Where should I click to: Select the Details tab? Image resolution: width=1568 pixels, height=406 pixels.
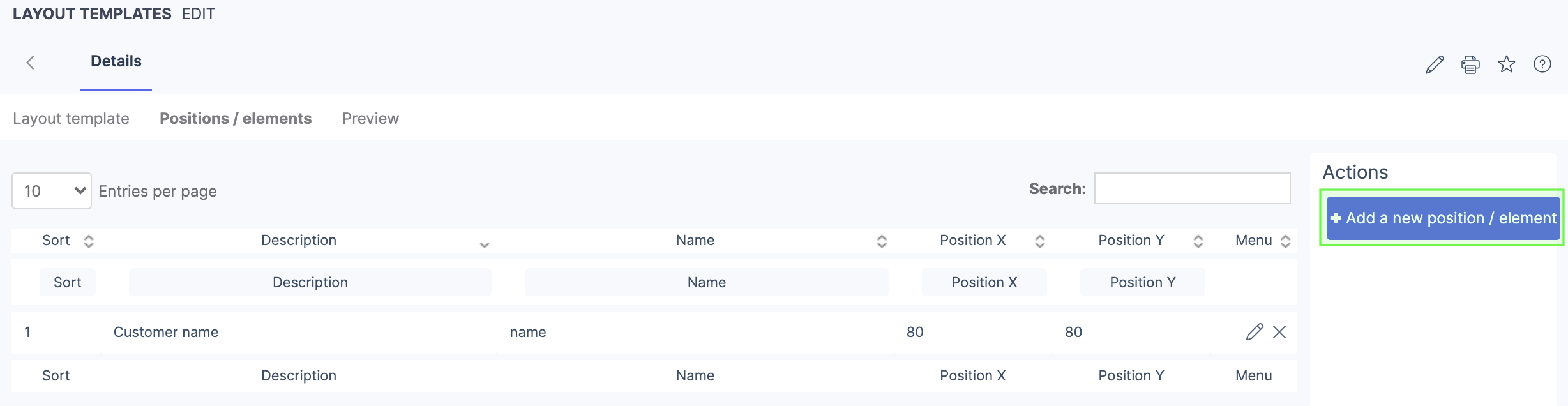(116, 61)
